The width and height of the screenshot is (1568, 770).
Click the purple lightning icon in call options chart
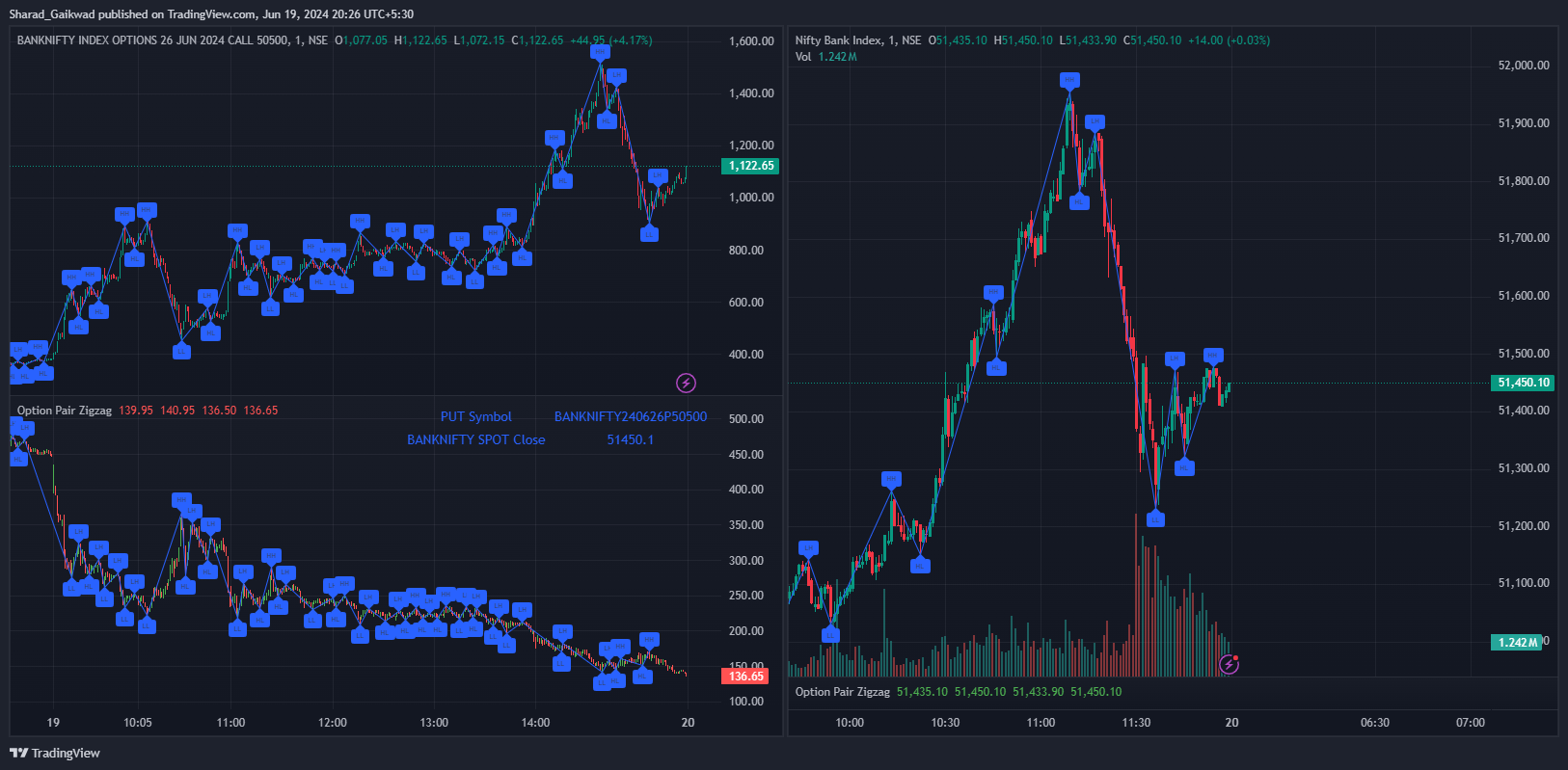686,384
